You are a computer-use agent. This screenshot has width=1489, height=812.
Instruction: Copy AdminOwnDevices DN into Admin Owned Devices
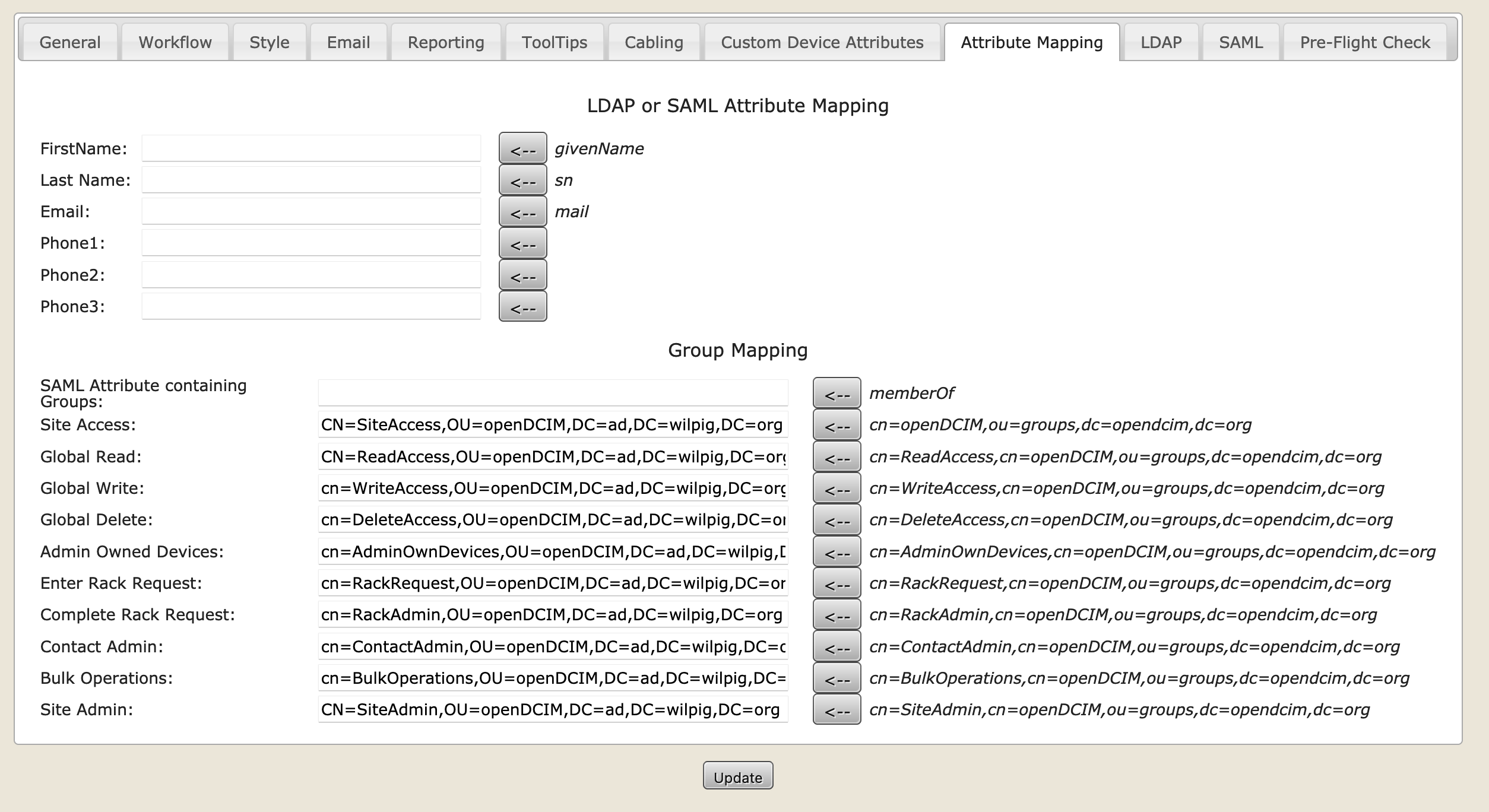pos(837,552)
